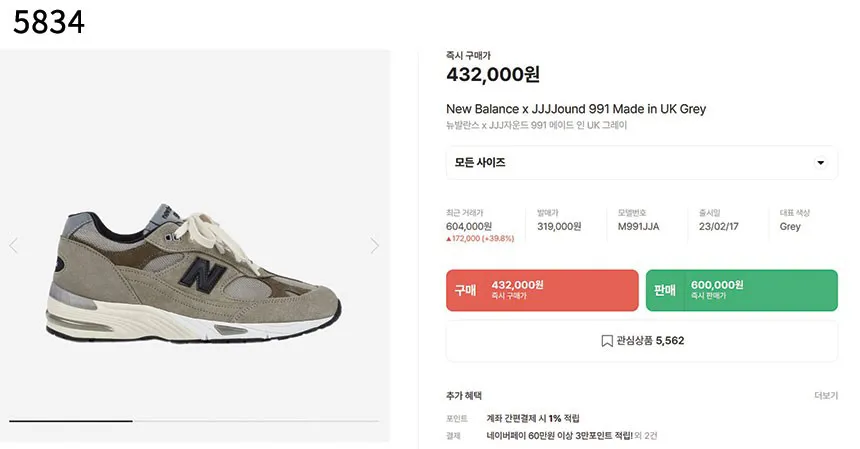Click the 발매가 319,000원 release price
Viewport: 860px width, 449px height.
559,227
